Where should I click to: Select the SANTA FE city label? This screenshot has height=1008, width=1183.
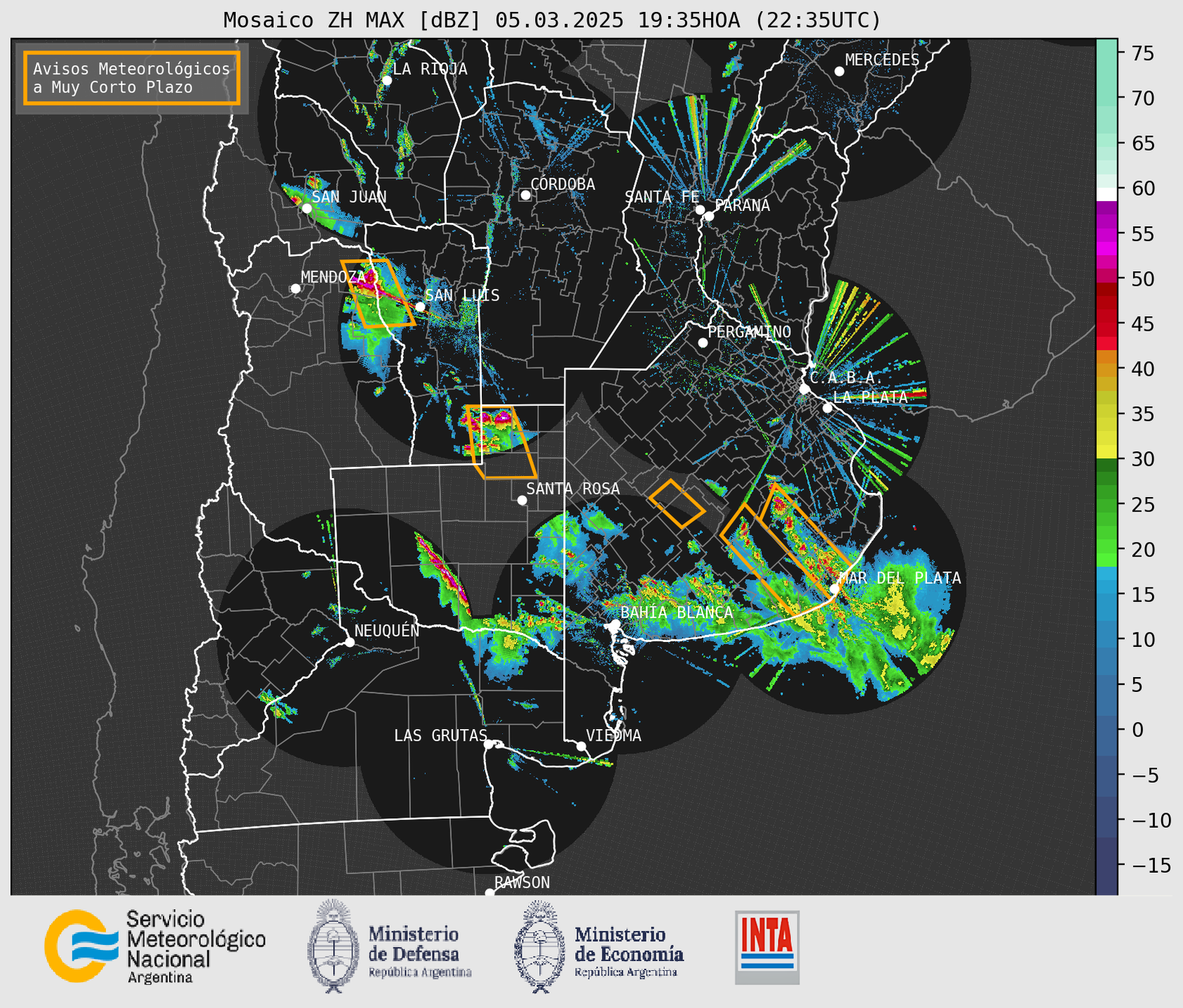(x=662, y=197)
